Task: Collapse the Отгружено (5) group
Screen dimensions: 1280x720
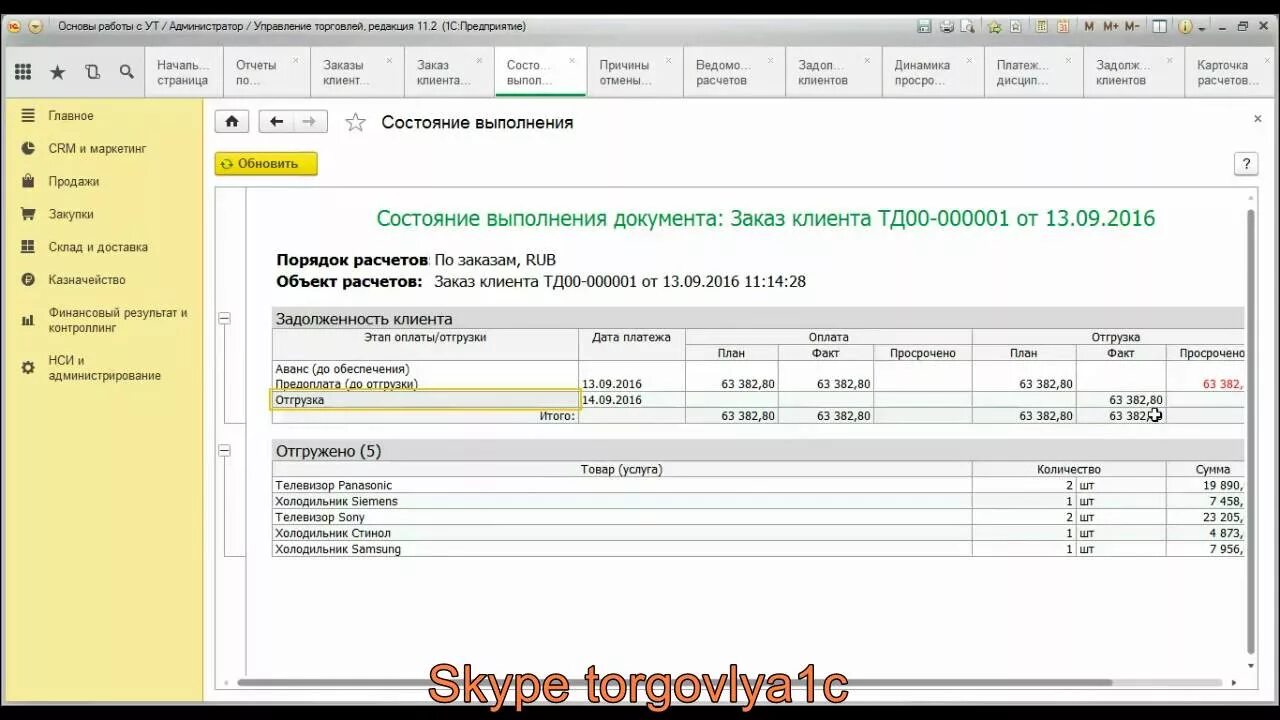Action: tap(224, 451)
